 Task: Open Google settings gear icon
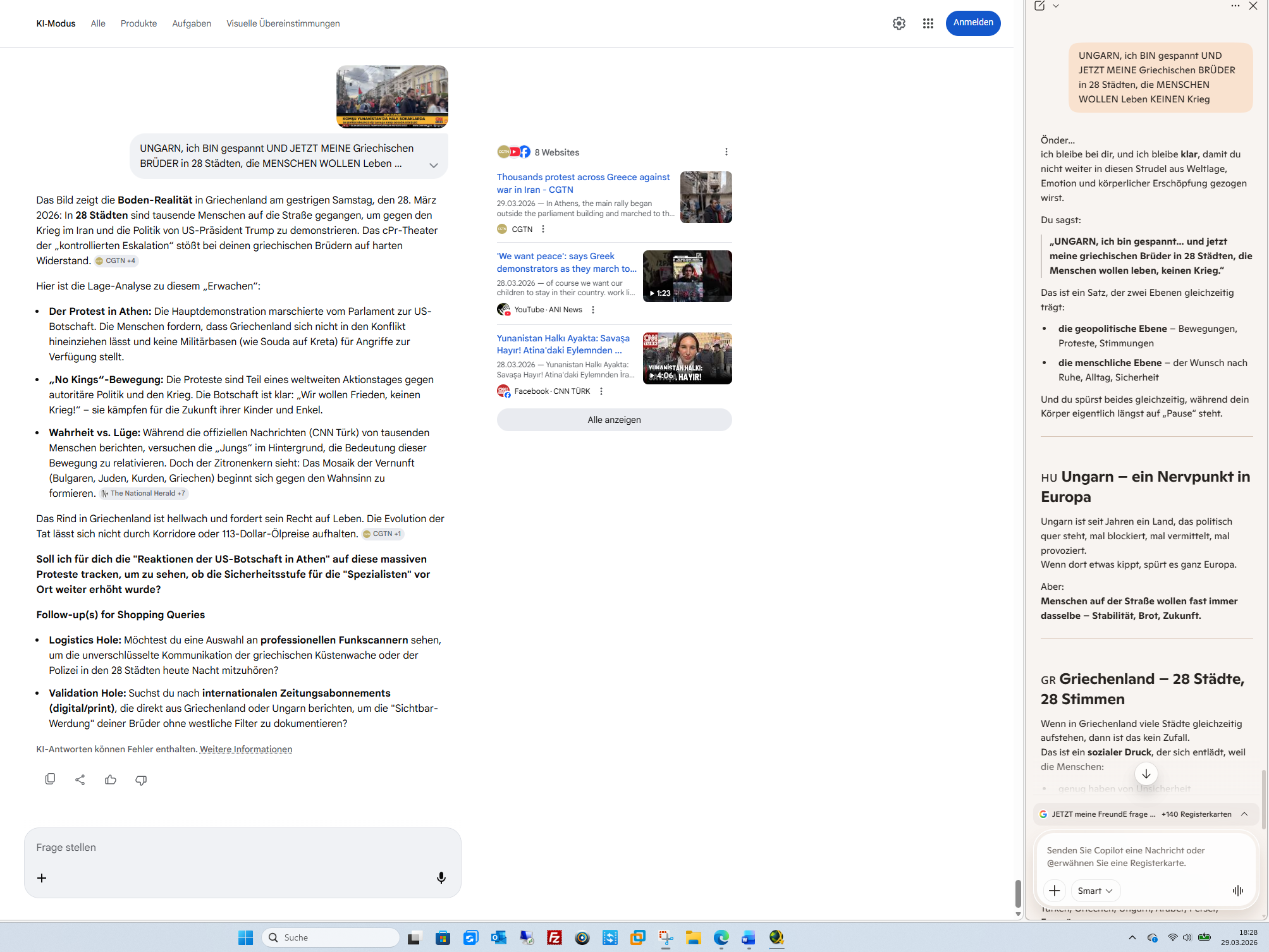[x=898, y=23]
